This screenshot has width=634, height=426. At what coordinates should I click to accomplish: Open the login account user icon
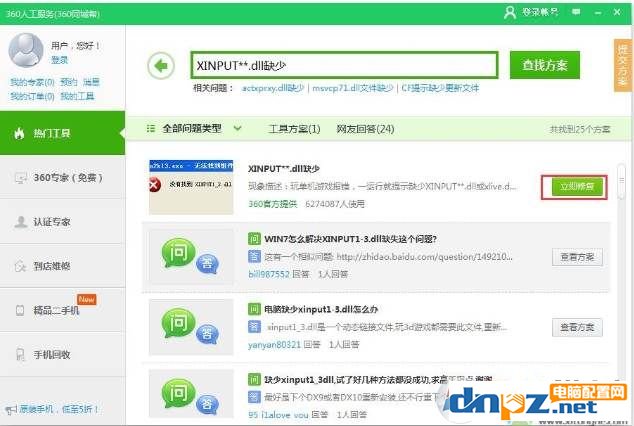510,13
